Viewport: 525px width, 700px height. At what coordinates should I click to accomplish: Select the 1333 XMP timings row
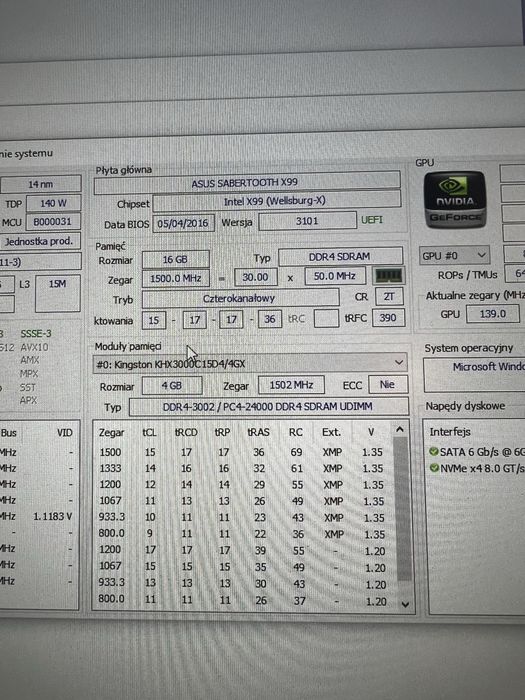(x=242, y=468)
